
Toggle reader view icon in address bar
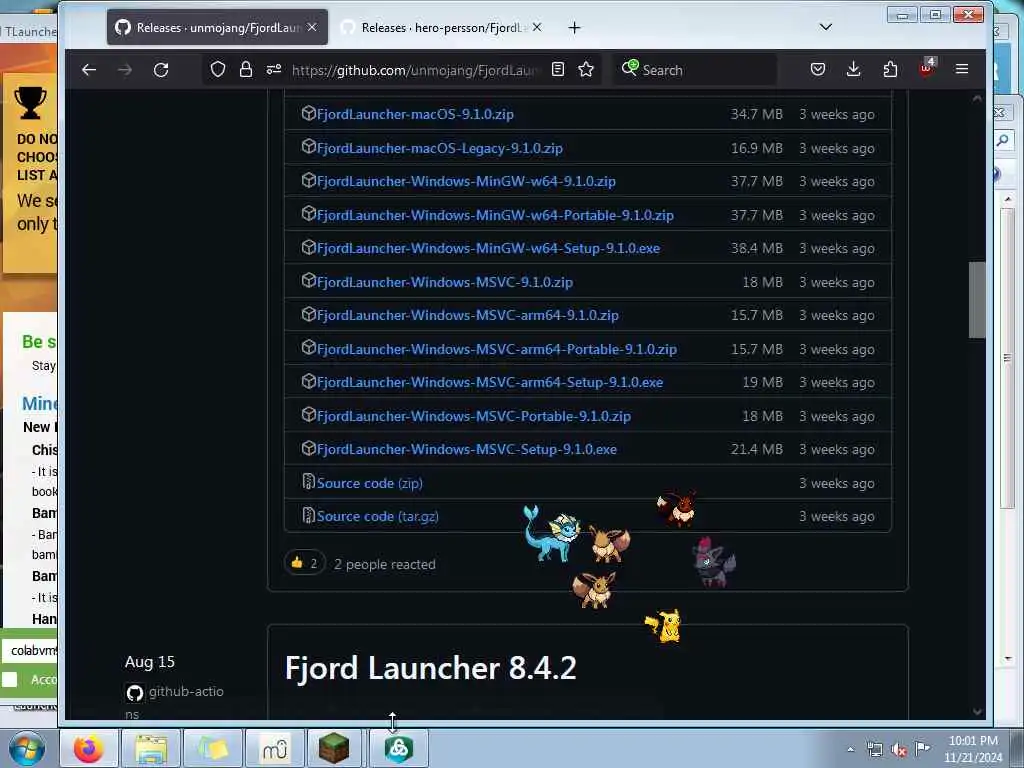(558, 69)
